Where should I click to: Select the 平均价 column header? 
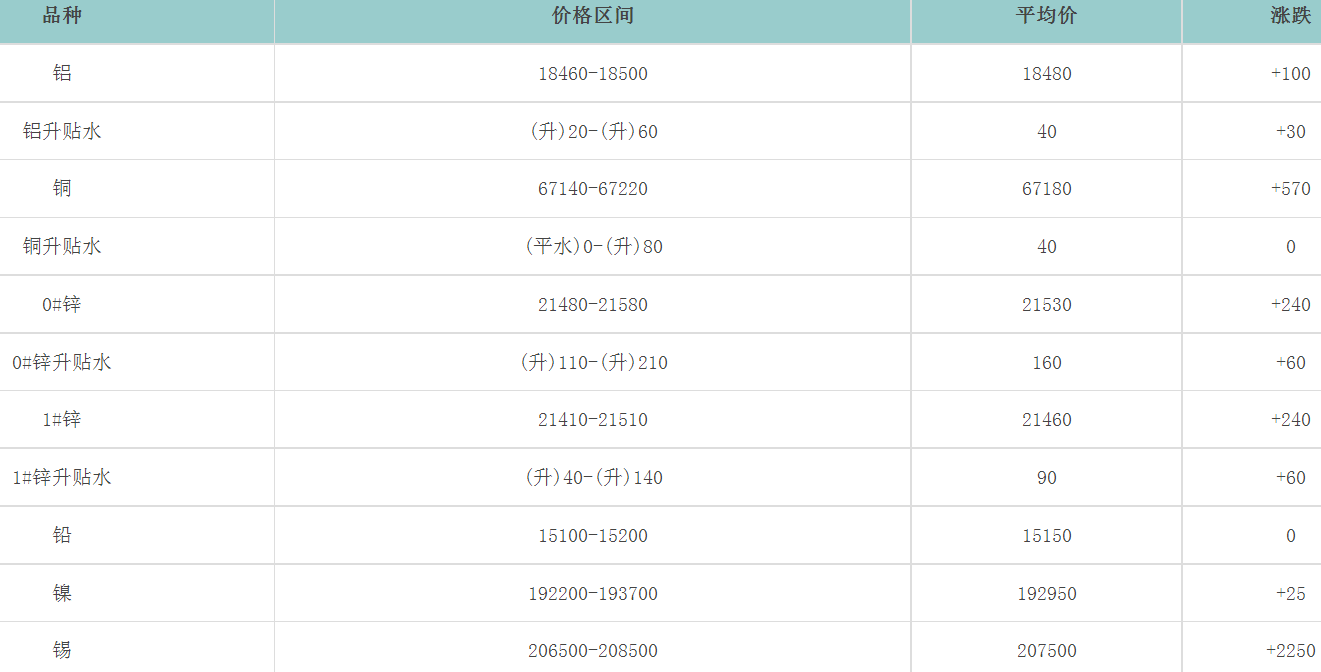[x=1046, y=16]
